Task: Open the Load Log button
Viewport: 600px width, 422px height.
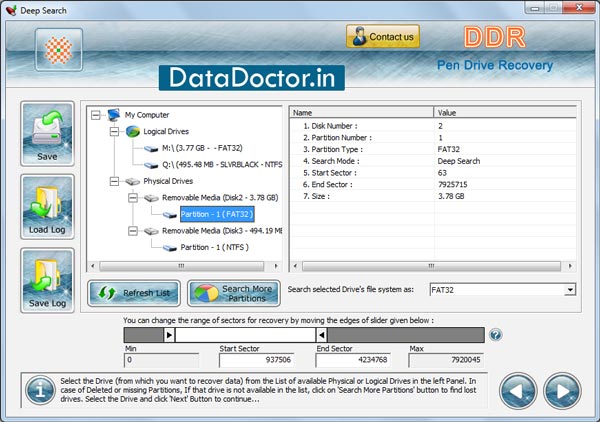Action: tap(47, 207)
